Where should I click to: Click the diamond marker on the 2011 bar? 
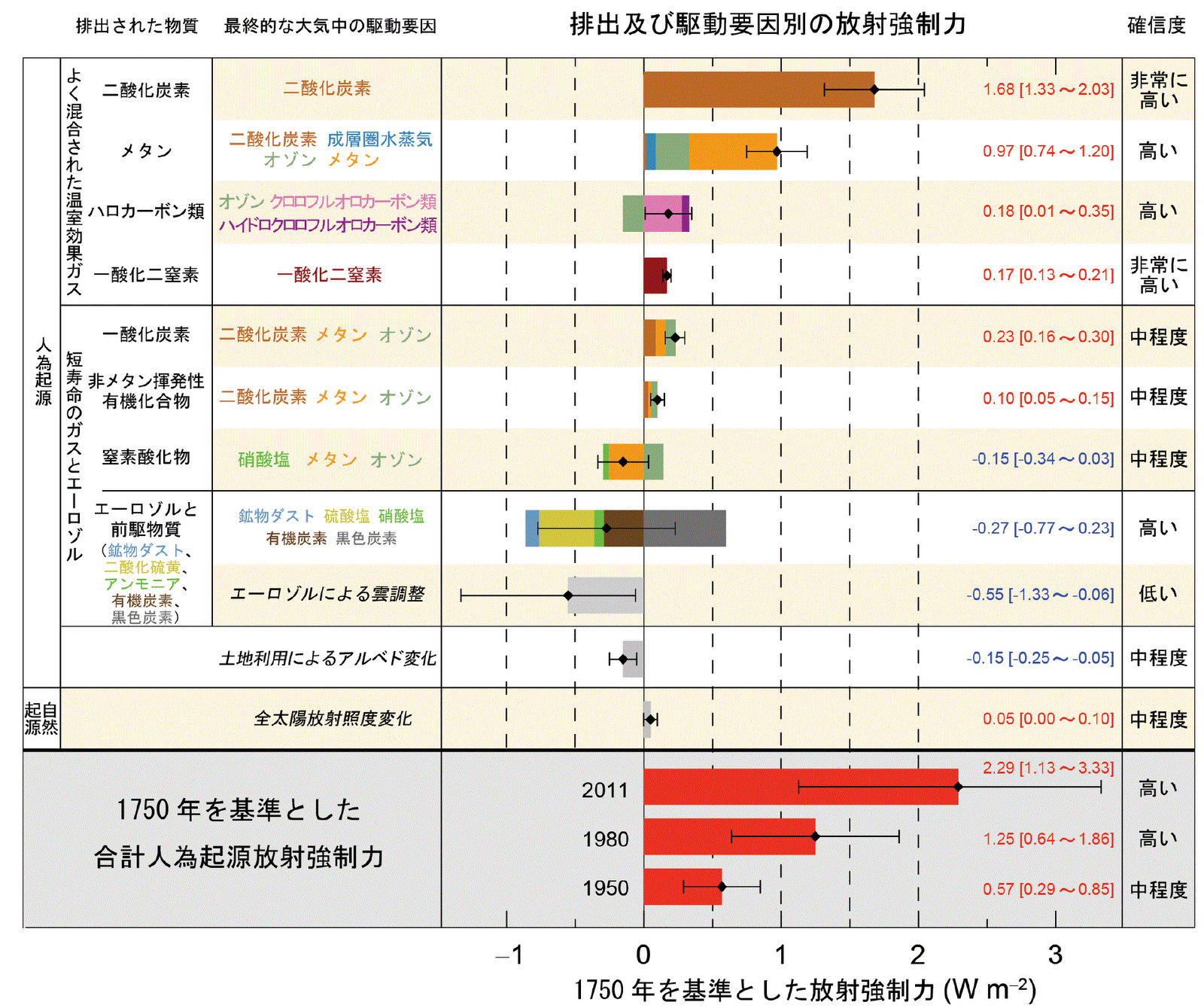click(x=958, y=787)
